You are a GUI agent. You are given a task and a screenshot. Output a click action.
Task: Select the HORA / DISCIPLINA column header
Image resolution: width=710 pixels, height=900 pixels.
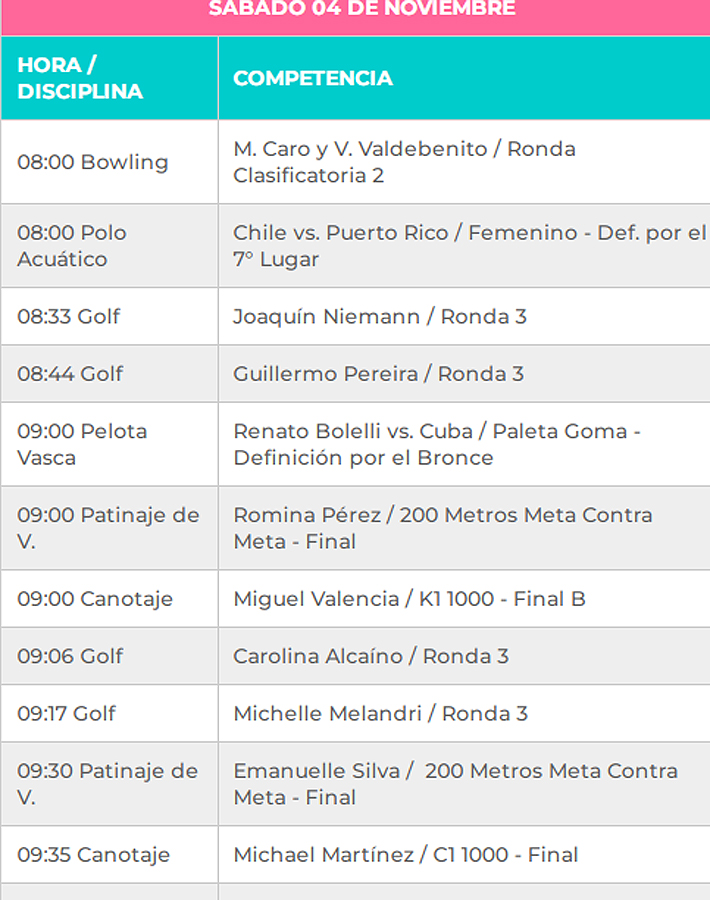coord(80,78)
